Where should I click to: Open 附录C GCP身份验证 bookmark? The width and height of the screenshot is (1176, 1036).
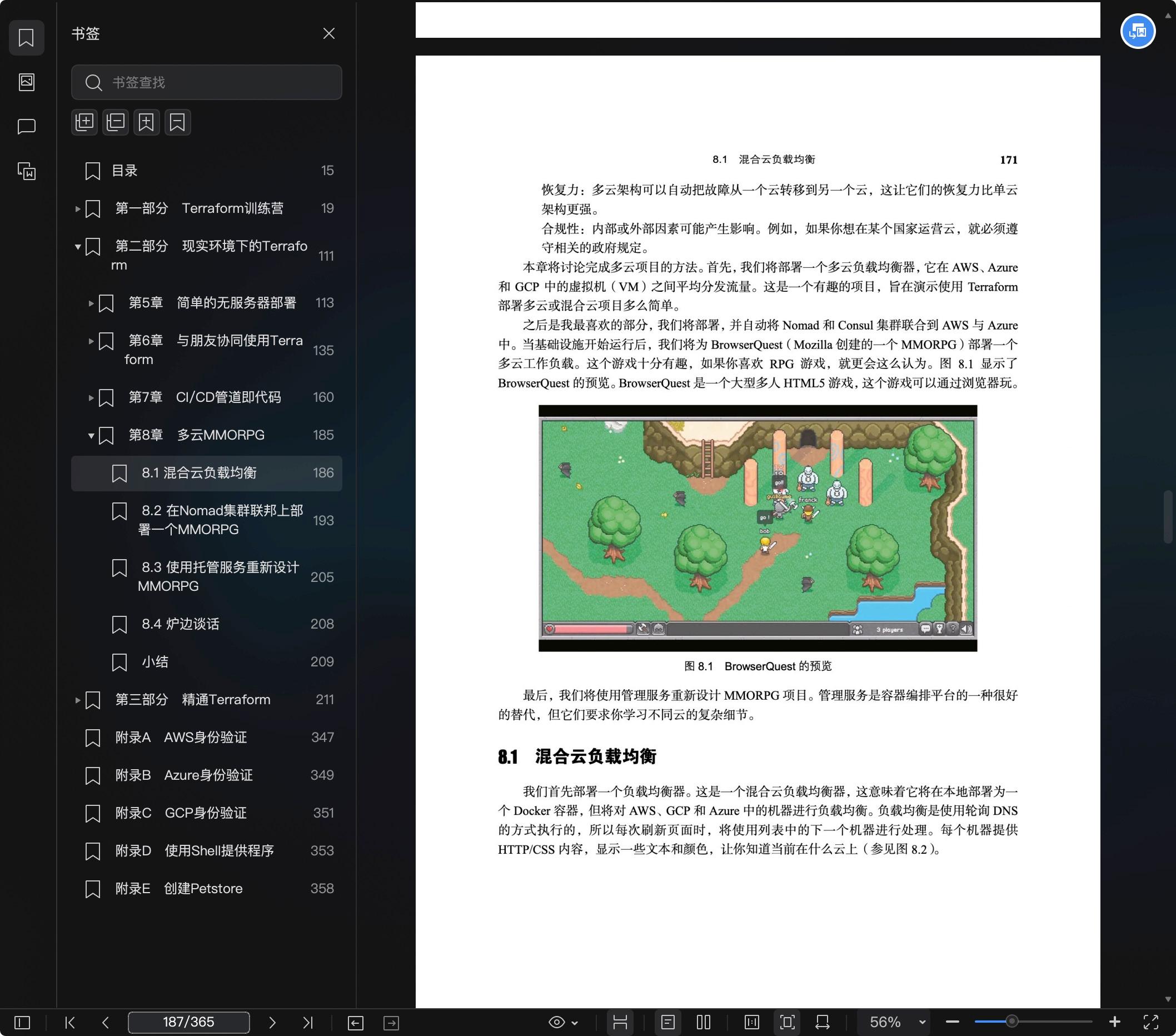[x=207, y=813]
